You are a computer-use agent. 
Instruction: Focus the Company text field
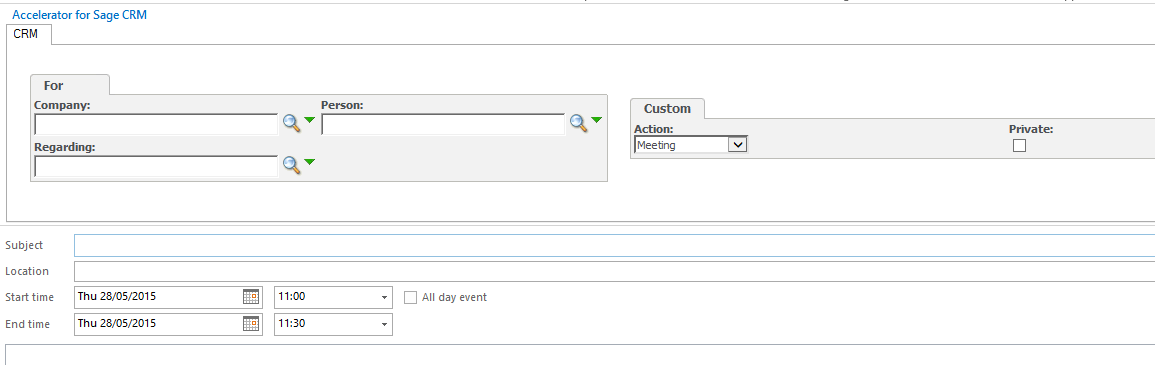click(156, 125)
